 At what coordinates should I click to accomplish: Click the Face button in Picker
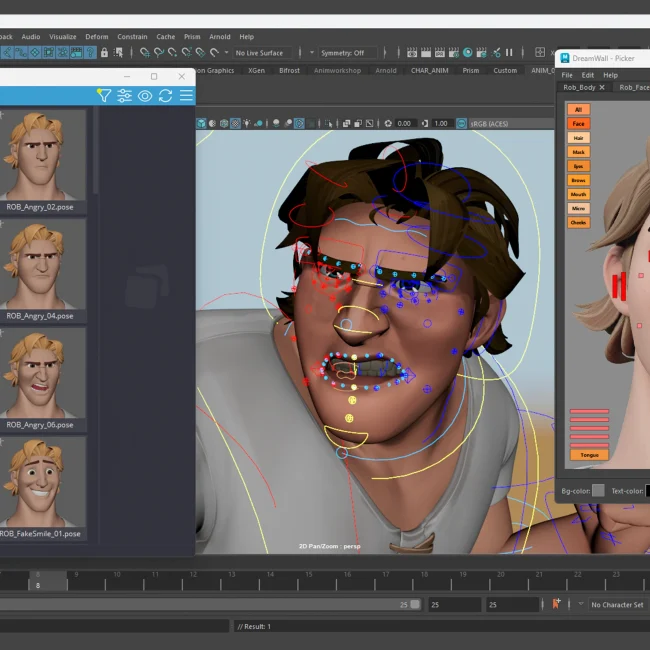578,124
